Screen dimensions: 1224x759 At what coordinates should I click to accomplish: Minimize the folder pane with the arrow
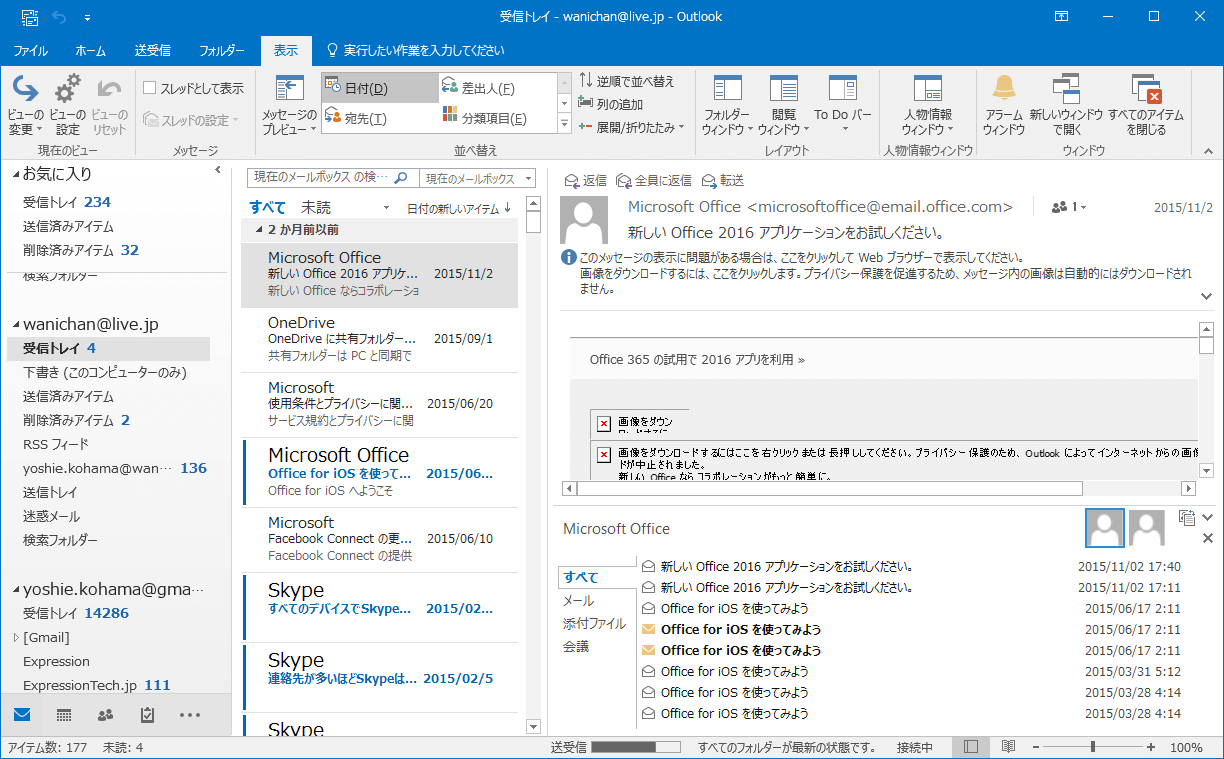(218, 171)
